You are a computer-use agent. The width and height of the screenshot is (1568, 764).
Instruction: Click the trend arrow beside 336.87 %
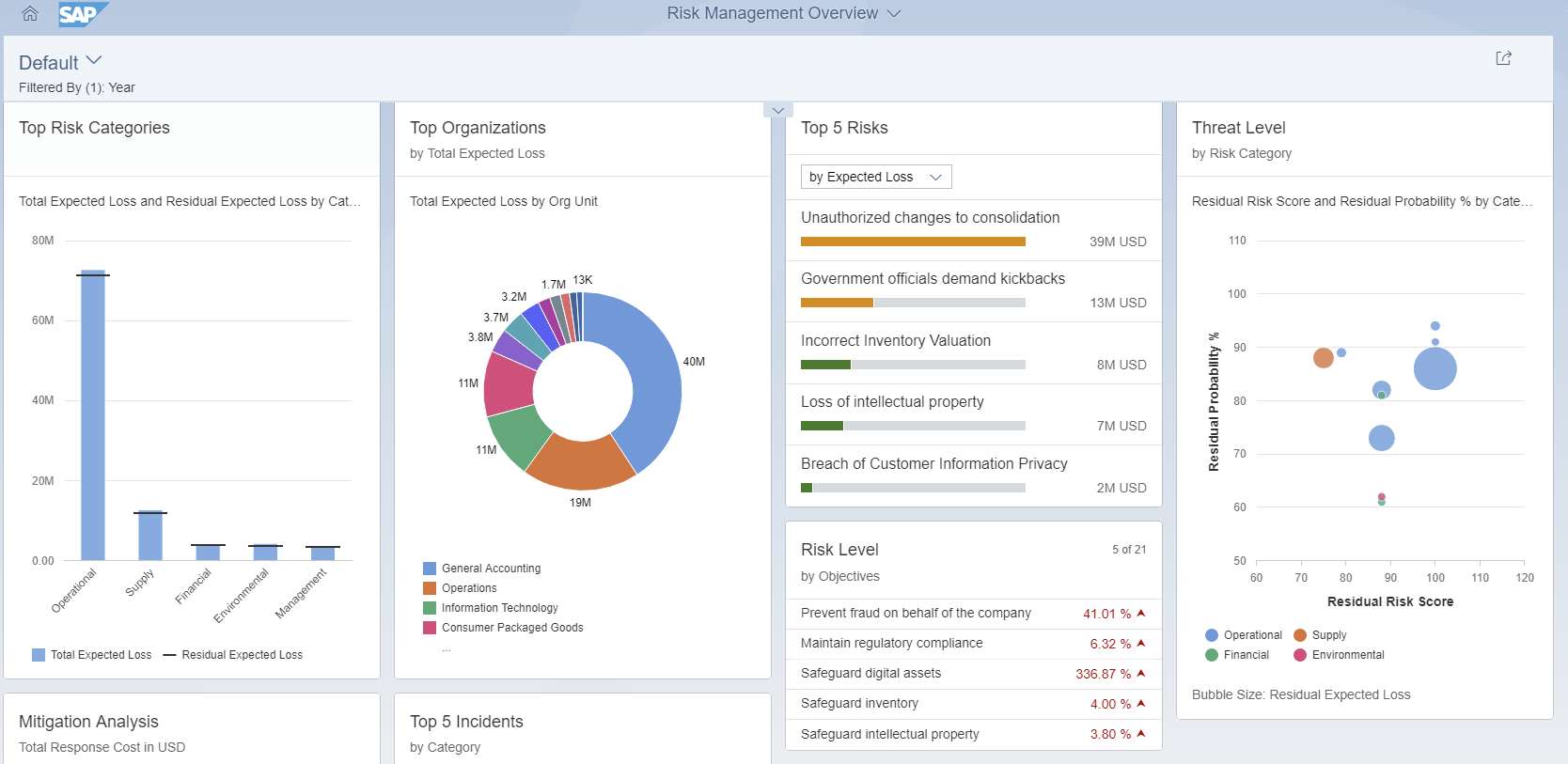tap(1141, 674)
